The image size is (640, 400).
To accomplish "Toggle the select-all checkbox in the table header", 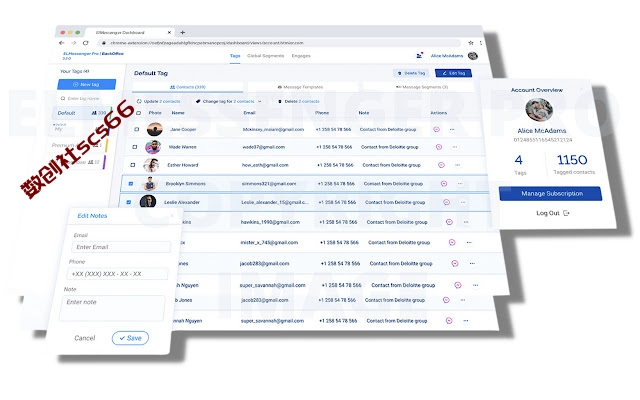I will 138,113.
